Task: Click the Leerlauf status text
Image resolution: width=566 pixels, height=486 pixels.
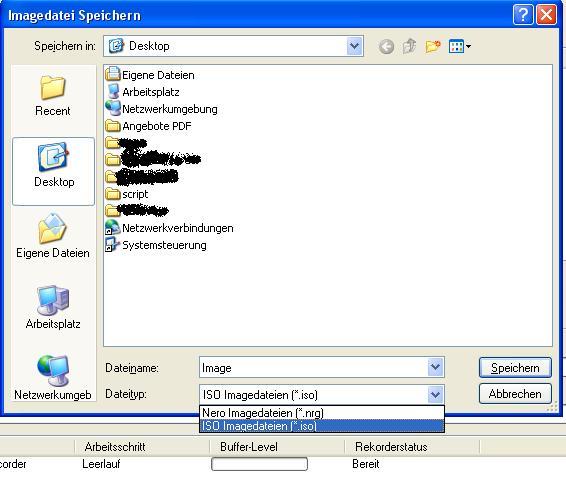Action: tap(101, 464)
